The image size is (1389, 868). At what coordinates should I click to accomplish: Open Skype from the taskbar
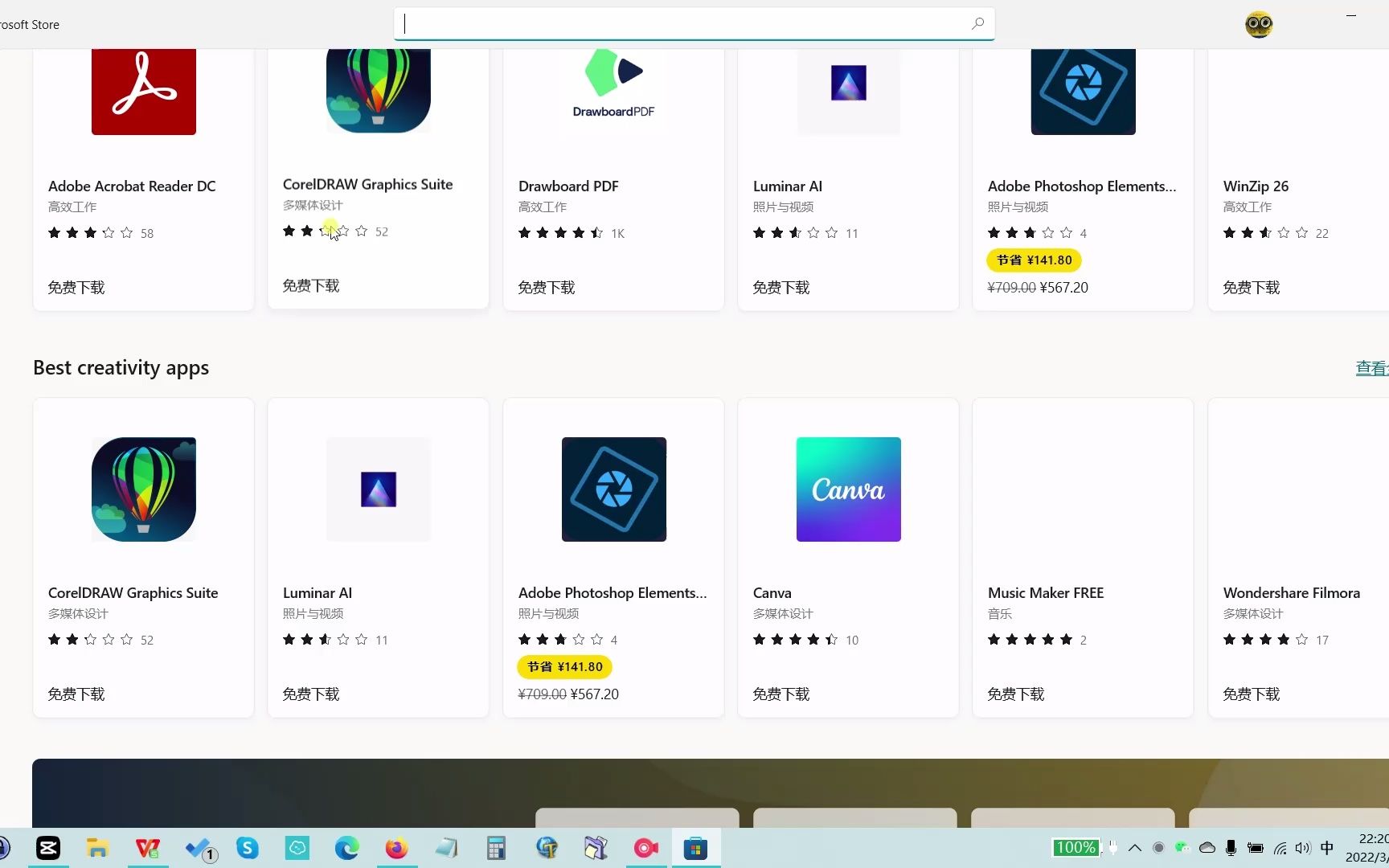click(x=248, y=848)
